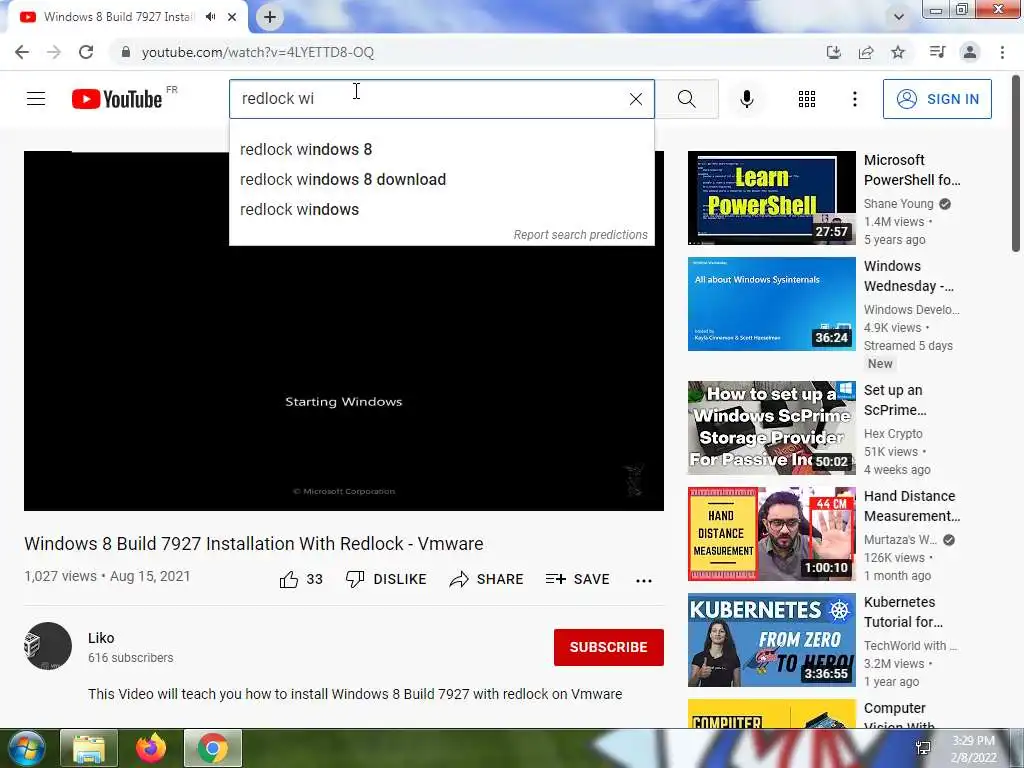Open the network tray icon

pyautogui.click(x=923, y=748)
